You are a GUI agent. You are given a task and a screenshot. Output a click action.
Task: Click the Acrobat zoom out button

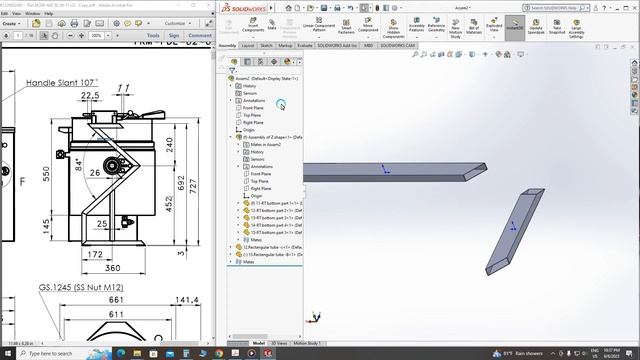[x=70, y=36]
